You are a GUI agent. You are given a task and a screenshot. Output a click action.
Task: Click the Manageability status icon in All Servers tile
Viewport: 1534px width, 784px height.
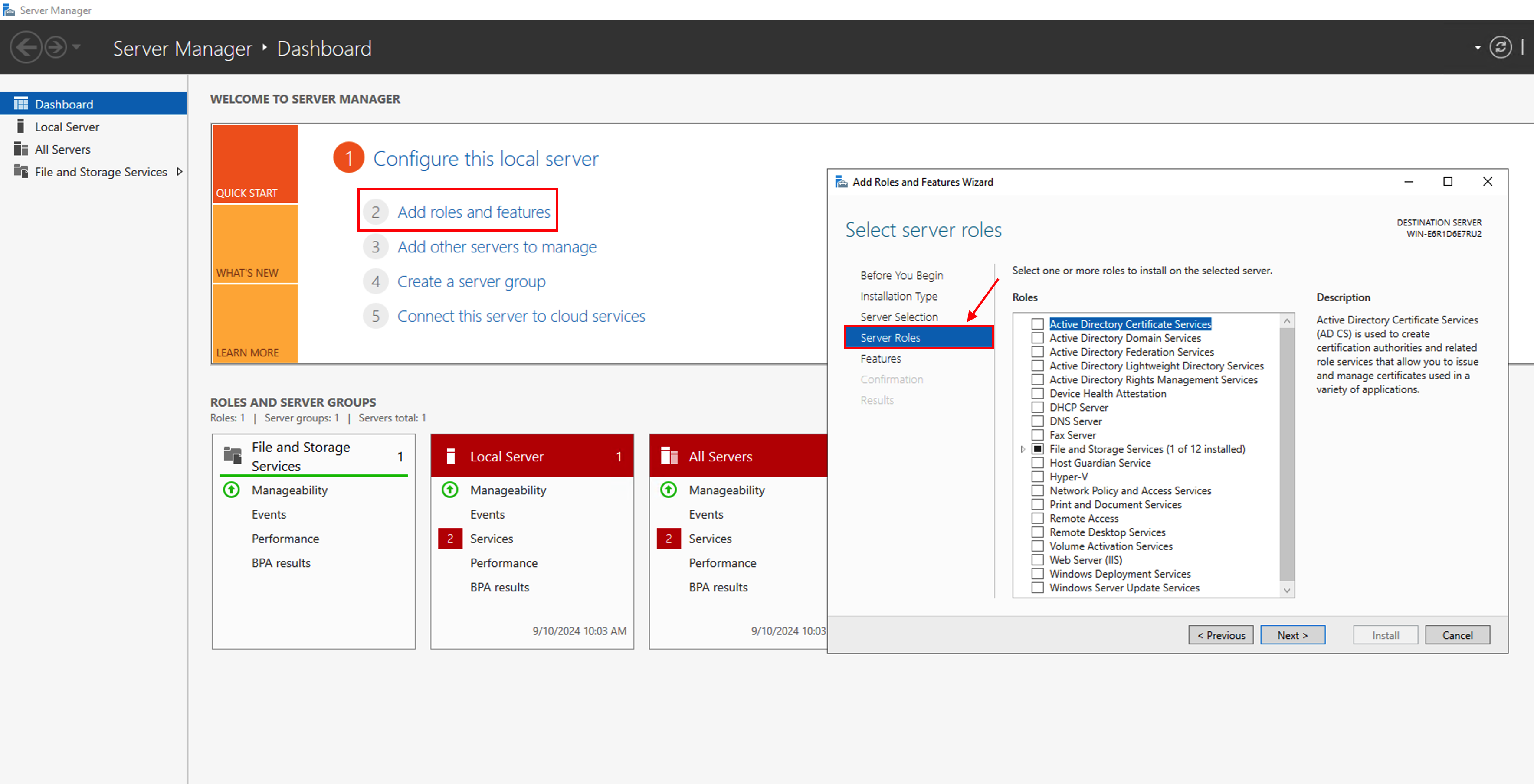(669, 490)
